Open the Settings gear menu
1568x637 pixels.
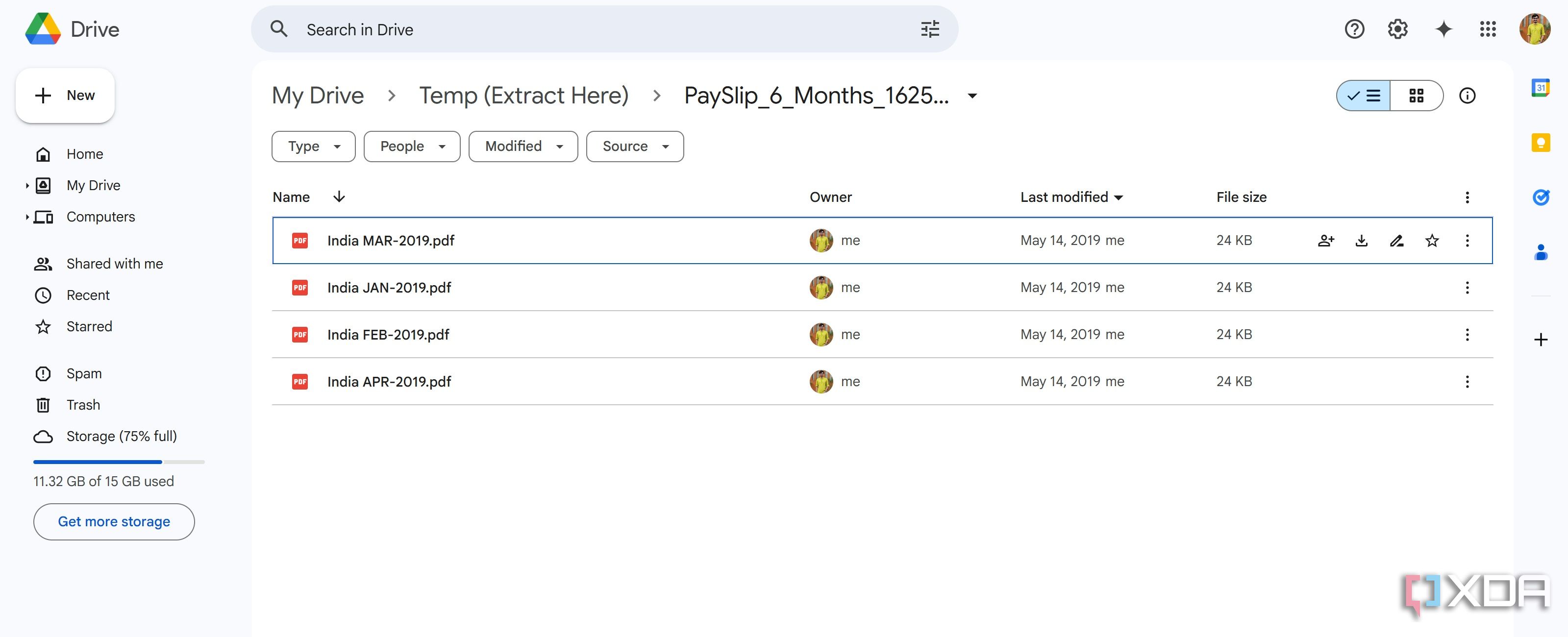[1398, 29]
